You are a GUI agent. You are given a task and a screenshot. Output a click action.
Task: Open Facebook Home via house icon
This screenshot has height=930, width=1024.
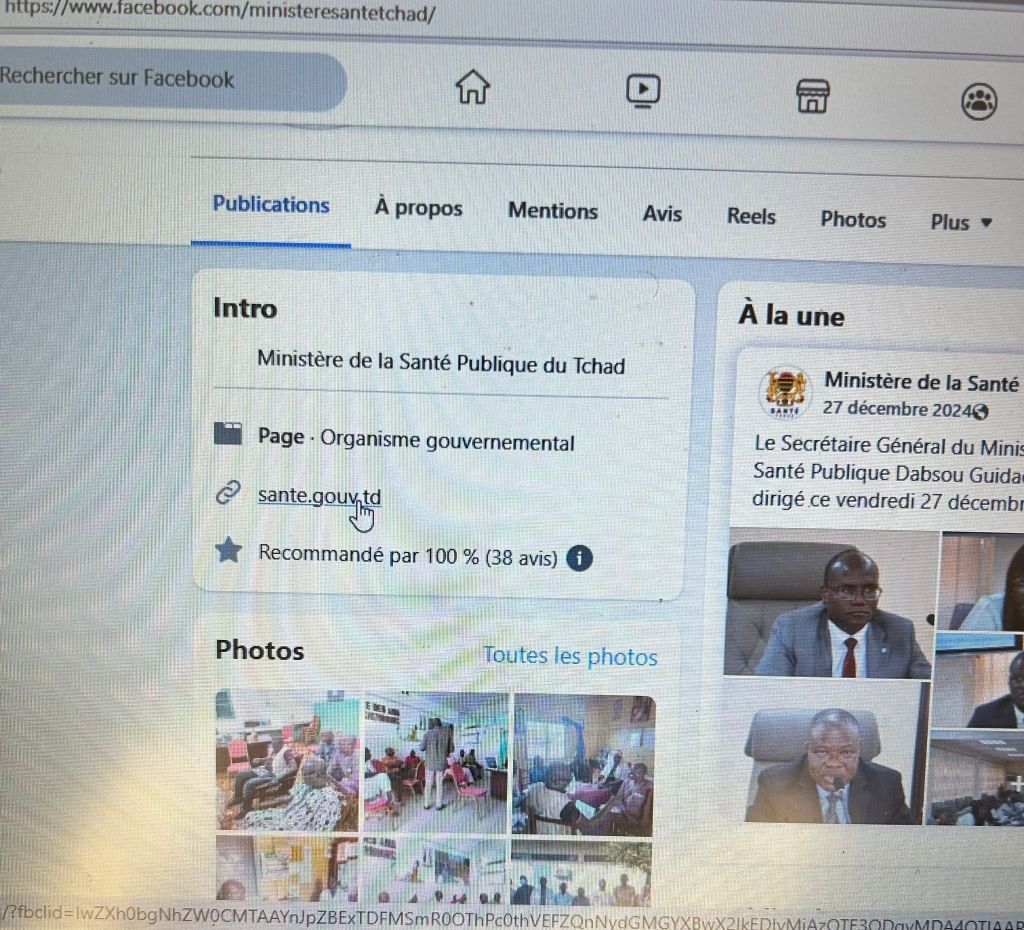473,87
